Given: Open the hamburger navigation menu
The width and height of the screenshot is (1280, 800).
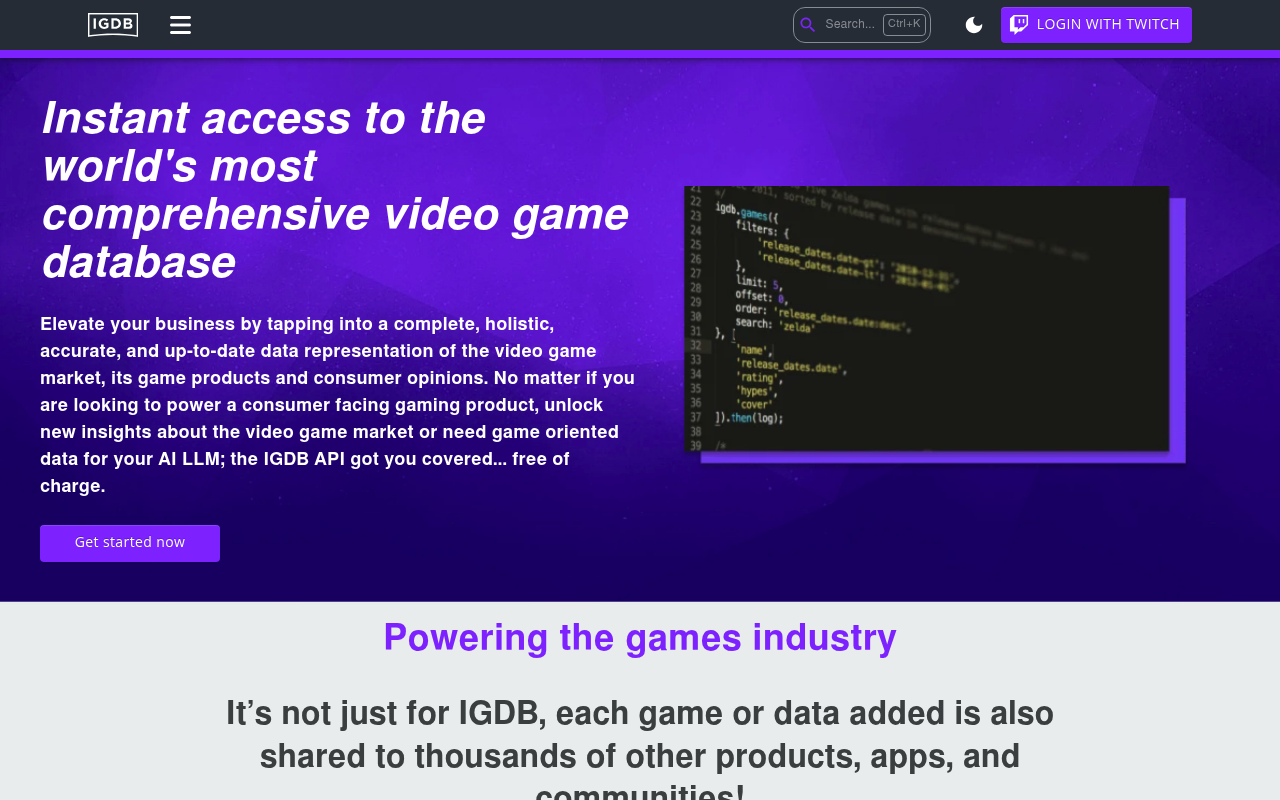Looking at the screenshot, I should coord(180,25).
